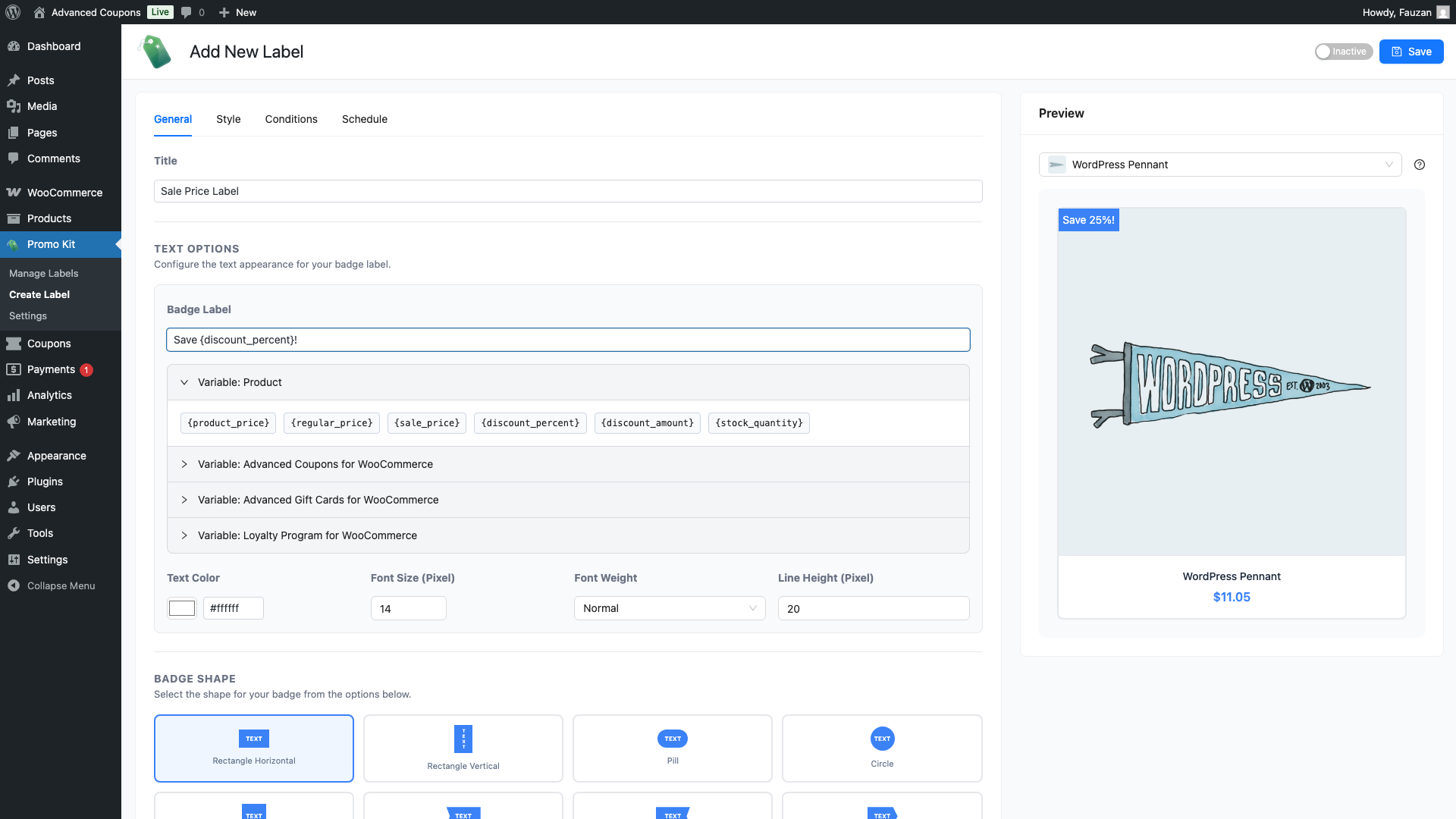Image resolution: width=1456 pixels, height=819 pixels.
Task: Select the Pill badge shape
Action: coord(672,748)
